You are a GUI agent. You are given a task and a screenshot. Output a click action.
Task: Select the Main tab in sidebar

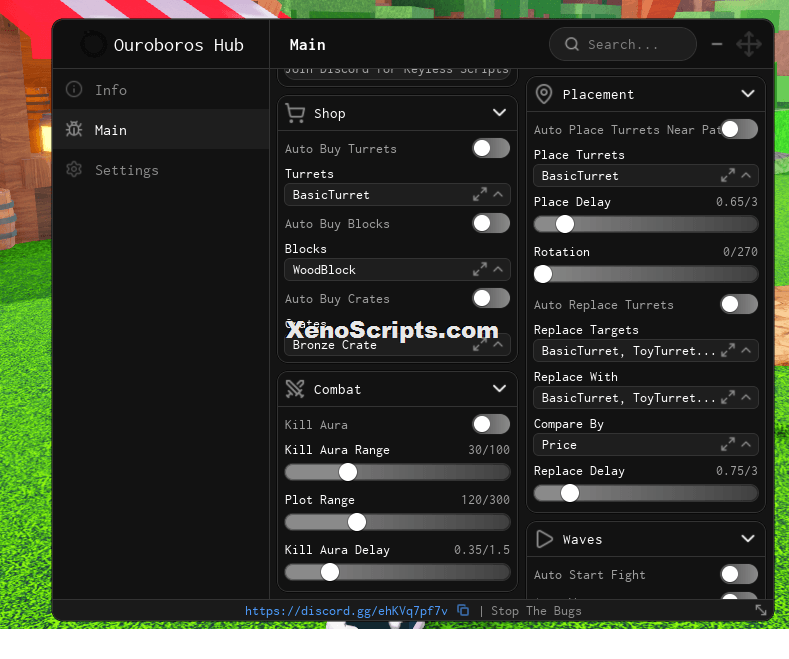pyautogui.click(x=161, y=130)
